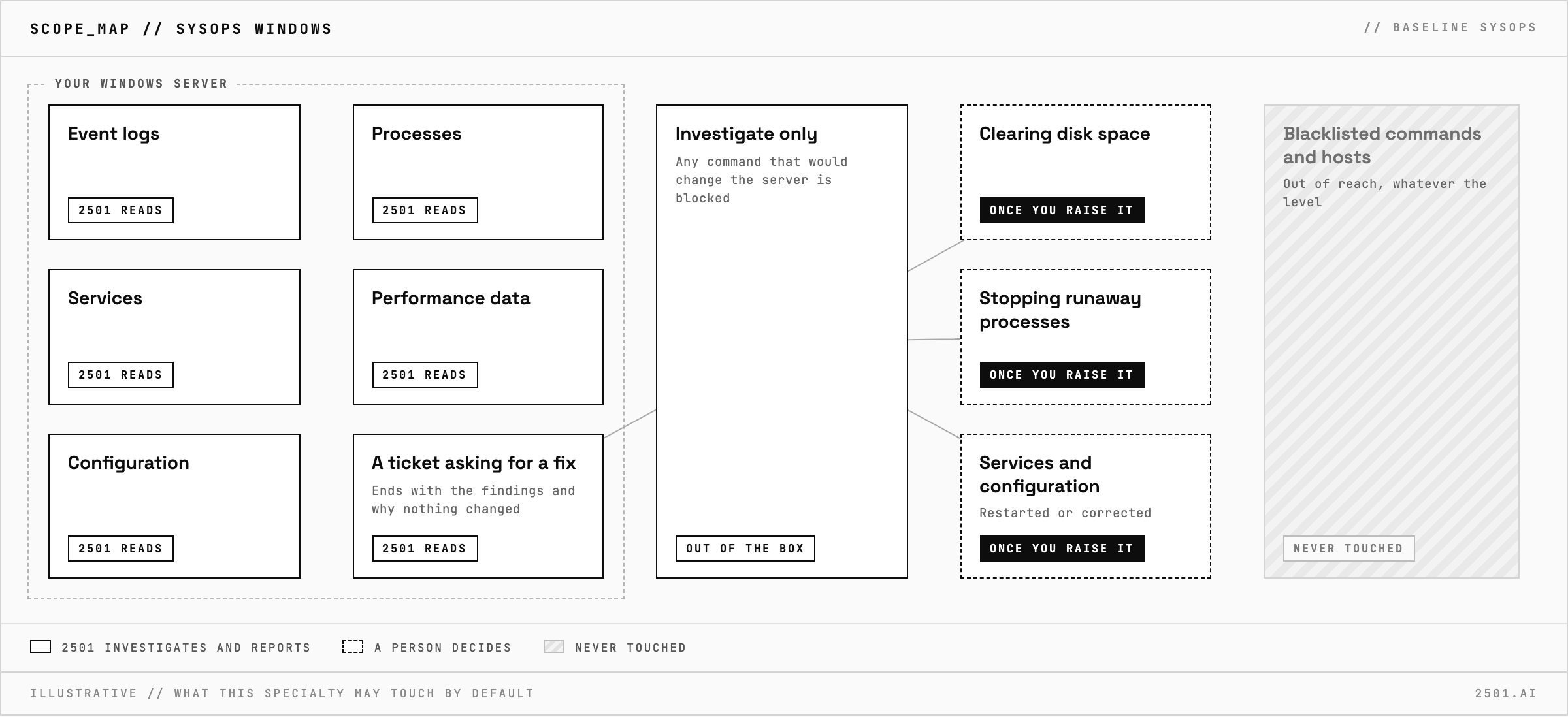
Task: Click hatched legend swatch for never touched
Action: tap(554, 646)
